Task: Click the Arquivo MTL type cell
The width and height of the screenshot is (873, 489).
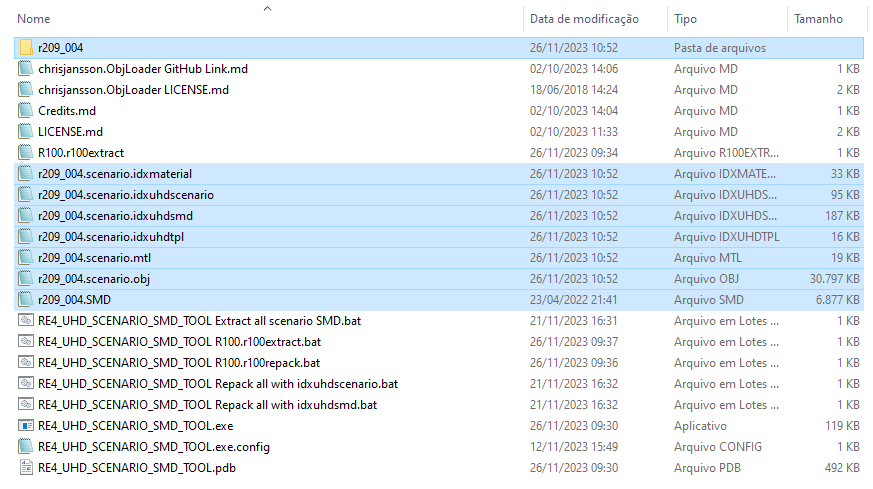Action: (708, 258)
